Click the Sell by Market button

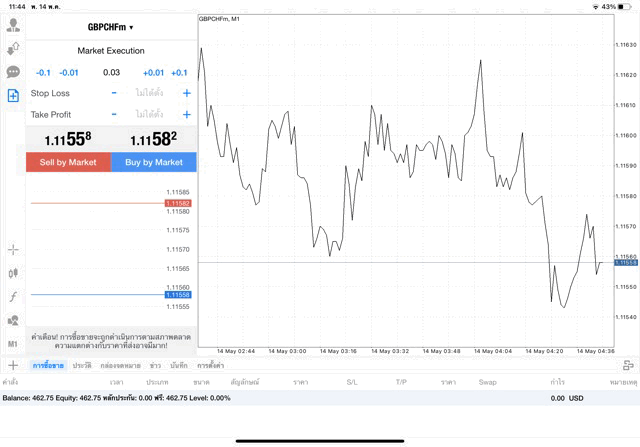(68, 162)
